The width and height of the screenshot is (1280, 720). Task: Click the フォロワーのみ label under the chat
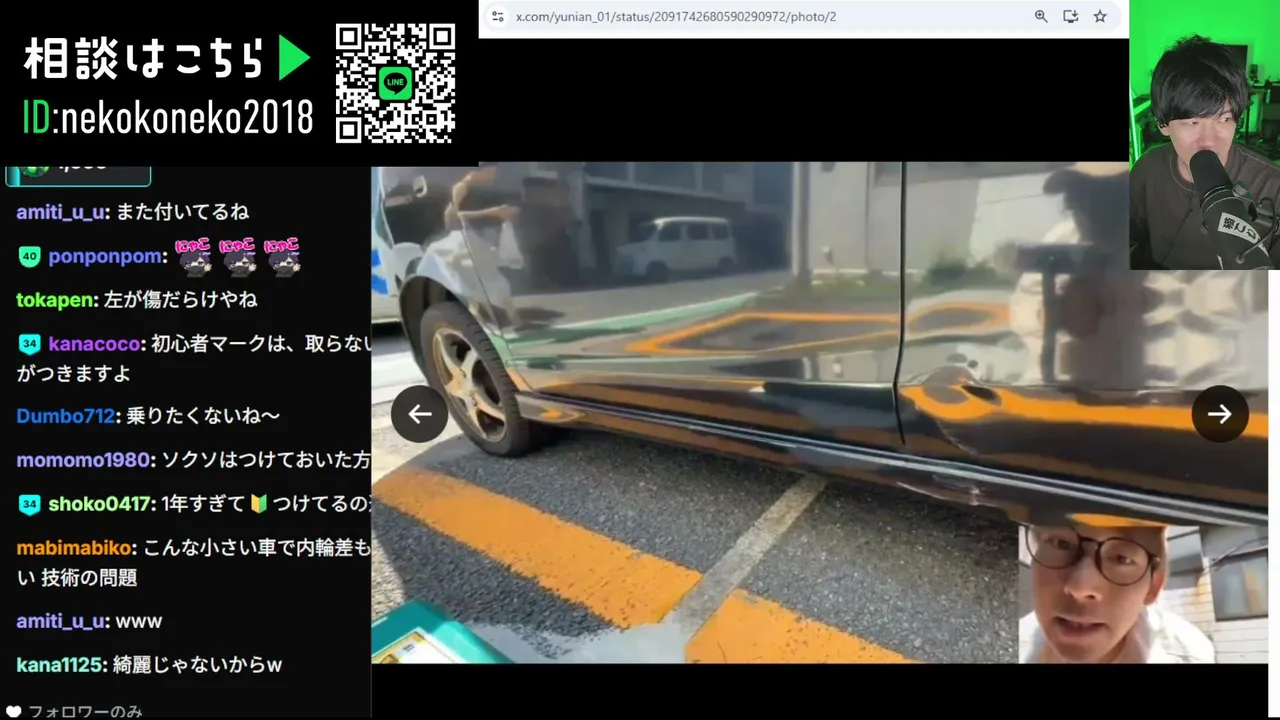pyautogui.click(x=85, y=712)
